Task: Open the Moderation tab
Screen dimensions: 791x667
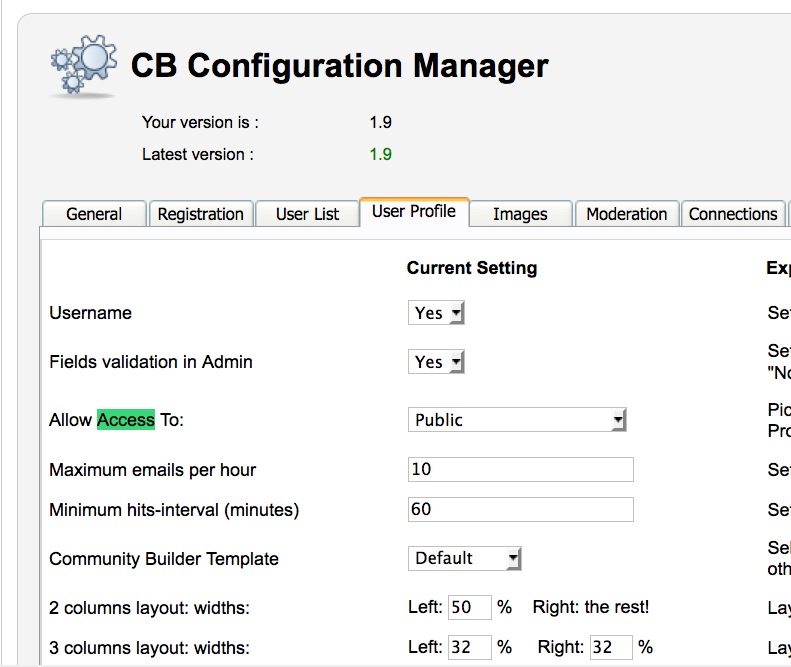Action: pyautogui.click(x=627, y=214)
